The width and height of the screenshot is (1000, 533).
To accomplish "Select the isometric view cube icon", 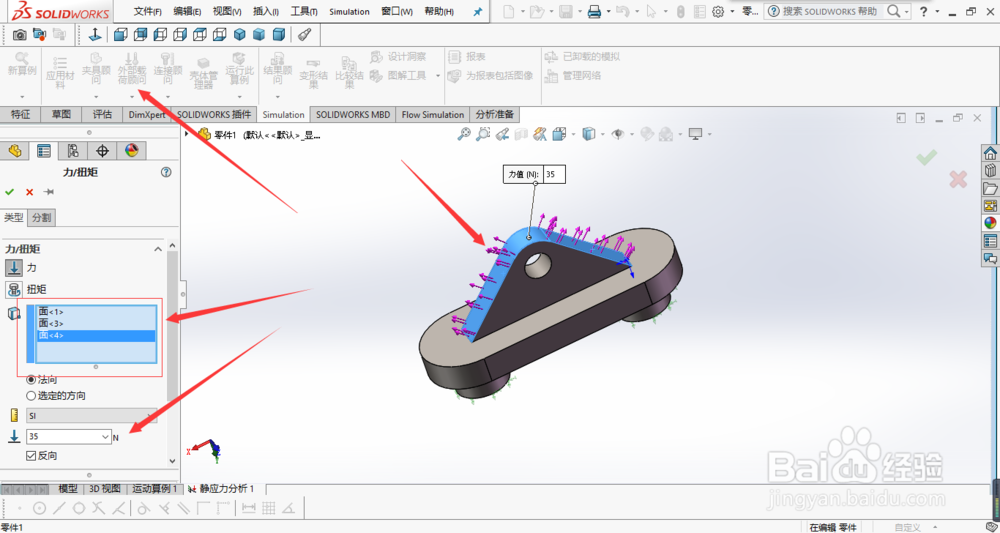I will coord(239,34).
